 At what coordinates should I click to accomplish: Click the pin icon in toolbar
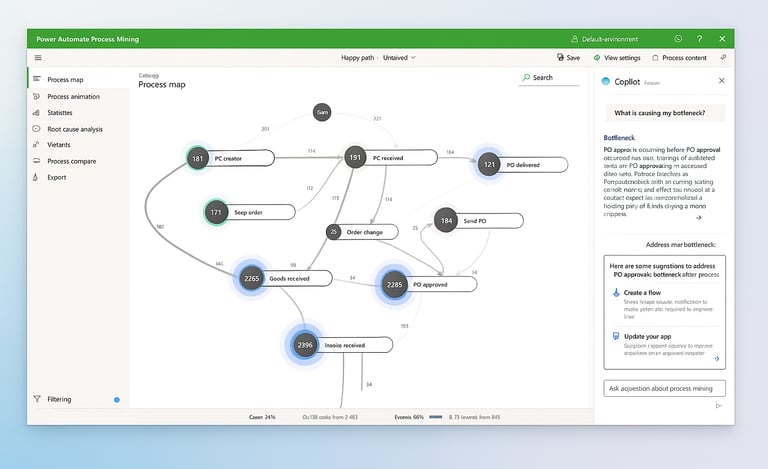coord(723,57)
